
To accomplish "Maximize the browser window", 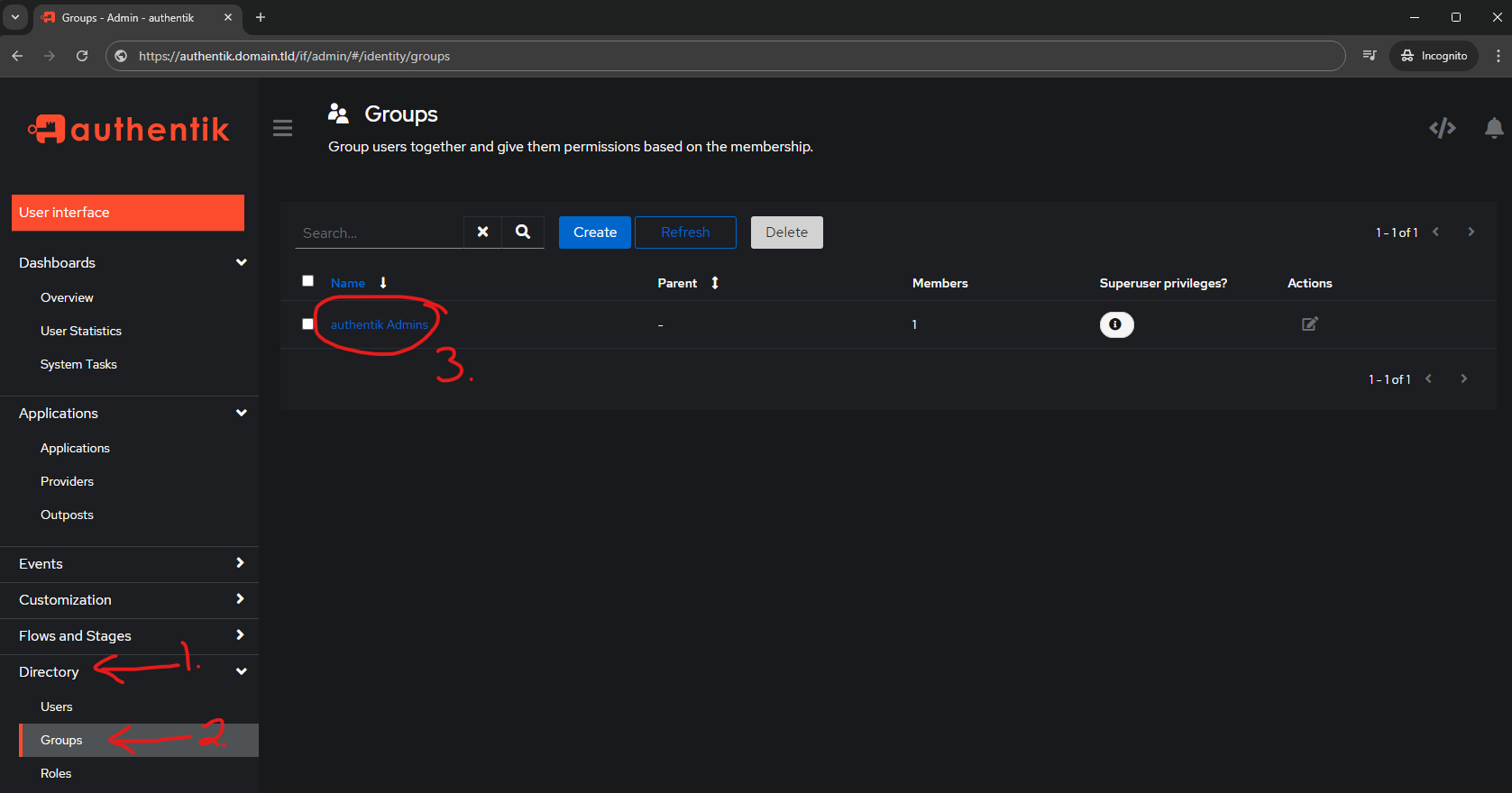I will click(x=1456, y=17).
